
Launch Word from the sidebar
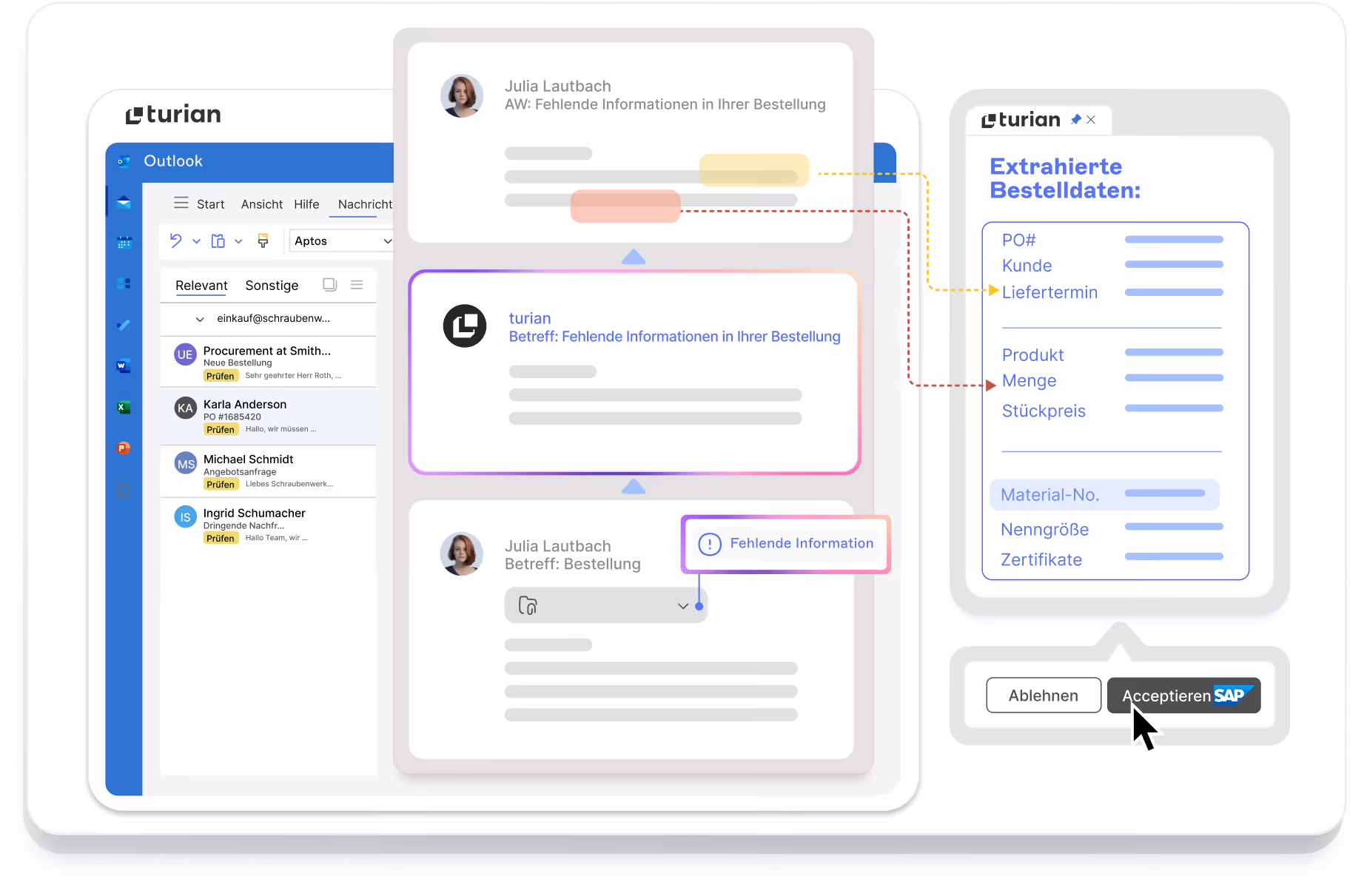coord(124,366)
